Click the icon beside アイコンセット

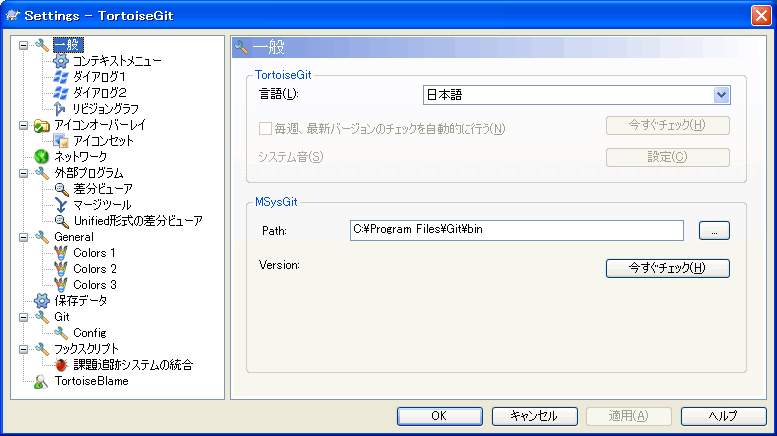tap(60, 141)
